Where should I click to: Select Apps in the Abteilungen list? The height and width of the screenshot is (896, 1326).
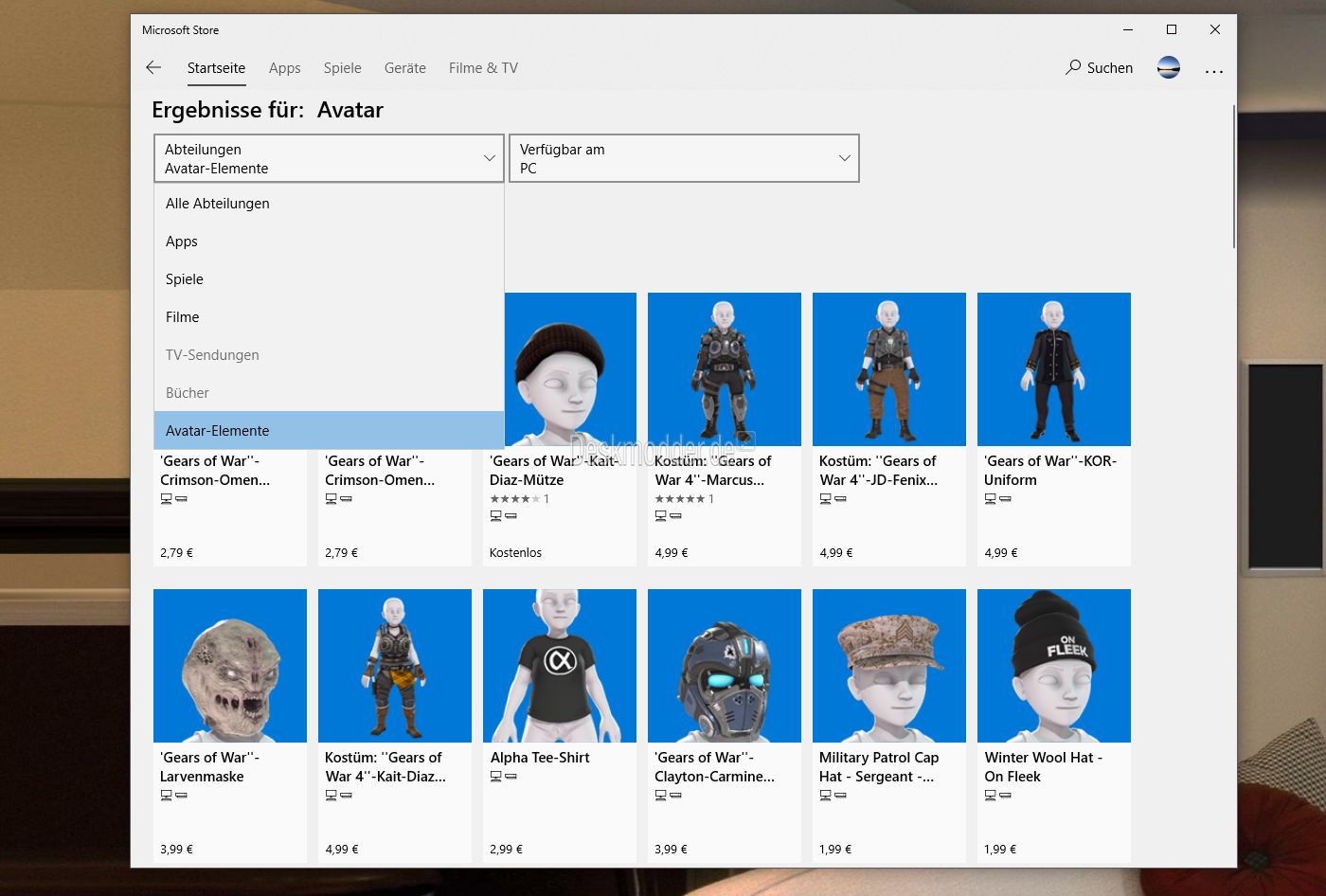pyautogui.click(x=329, y=242)
